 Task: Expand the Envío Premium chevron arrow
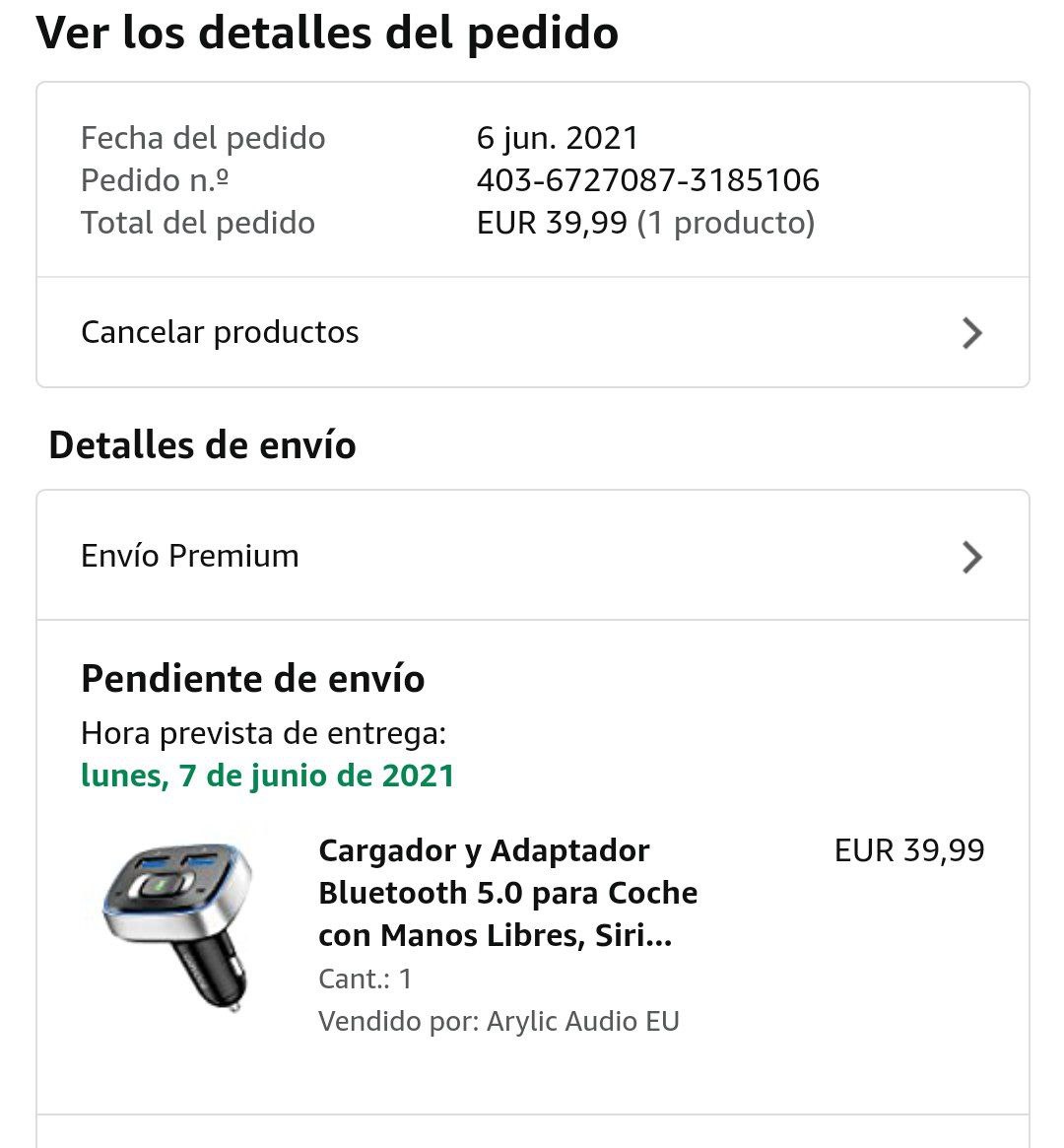coord(971,557)
